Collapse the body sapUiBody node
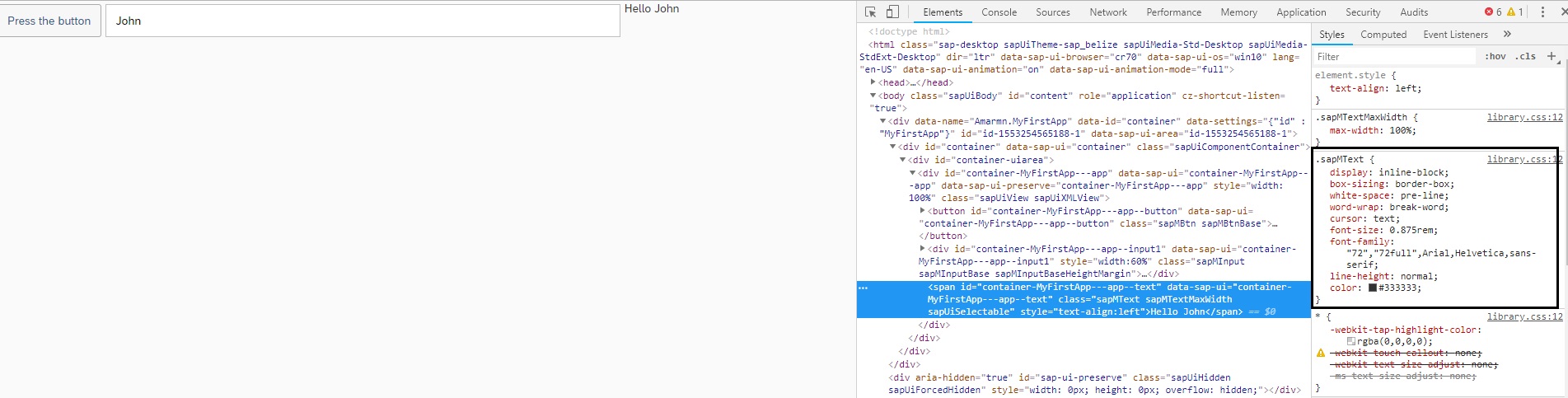Image resolution: width=1568 pixels, height=398 pixels. click(873, 96)
